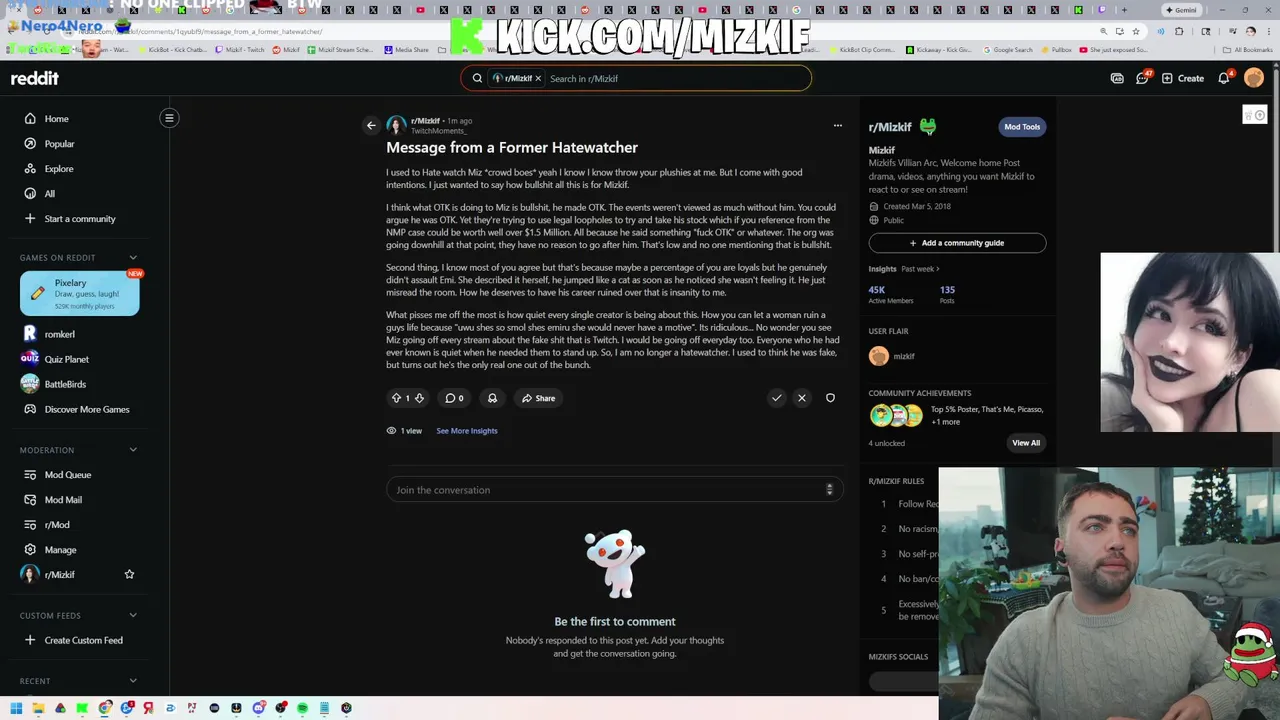Click the mizkif user flair
Viewport: 1280px width, 720px height.
893,356
